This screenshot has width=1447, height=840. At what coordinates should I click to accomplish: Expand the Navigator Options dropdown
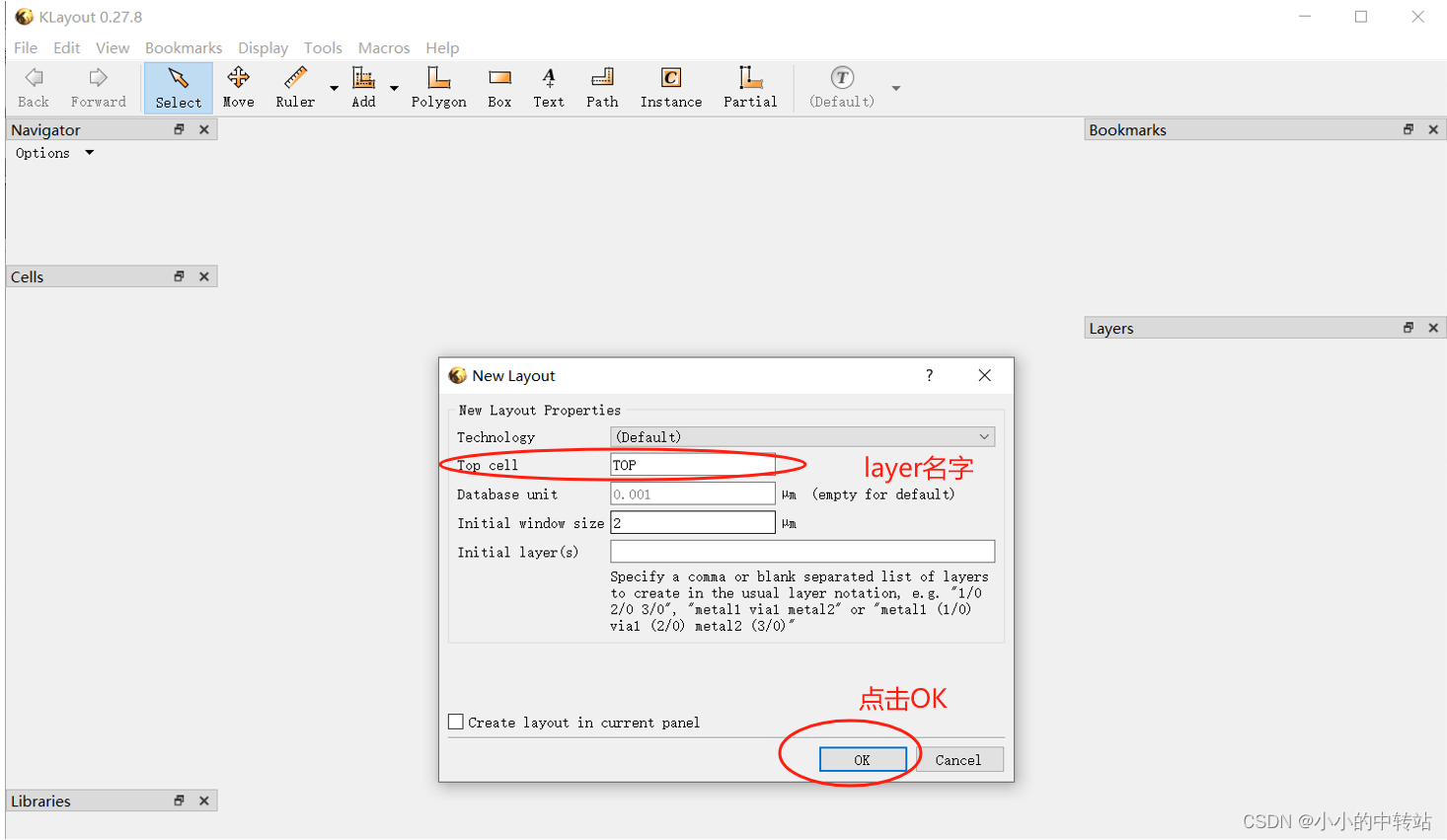(x=54, y=153)
